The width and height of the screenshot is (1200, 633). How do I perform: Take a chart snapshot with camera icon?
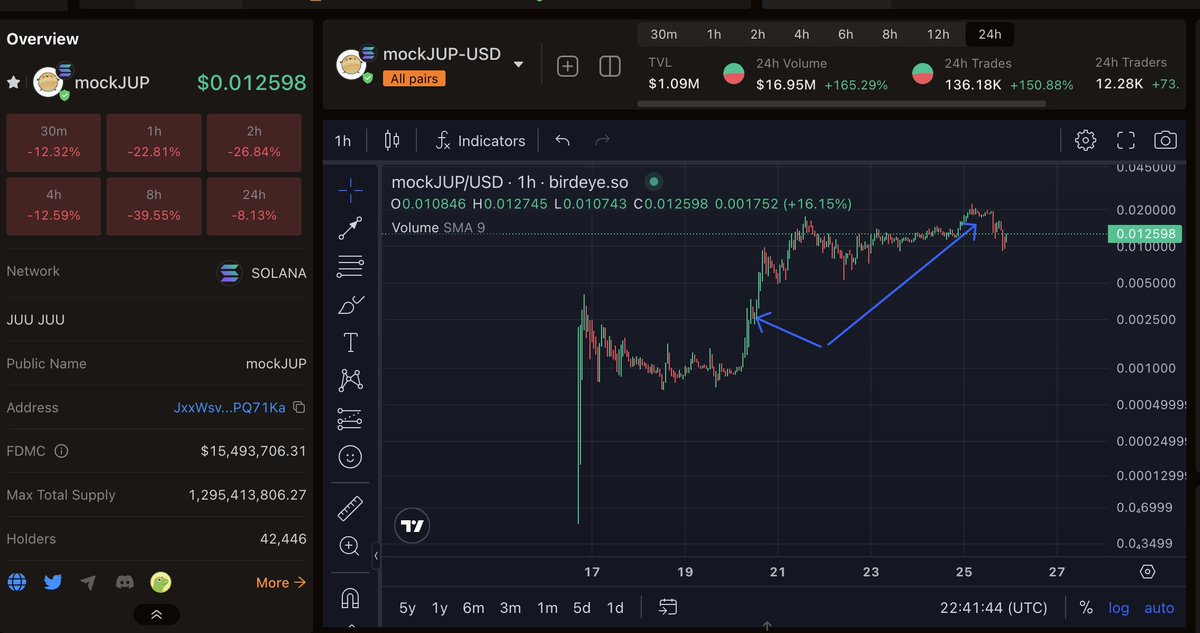point(1165,140)
